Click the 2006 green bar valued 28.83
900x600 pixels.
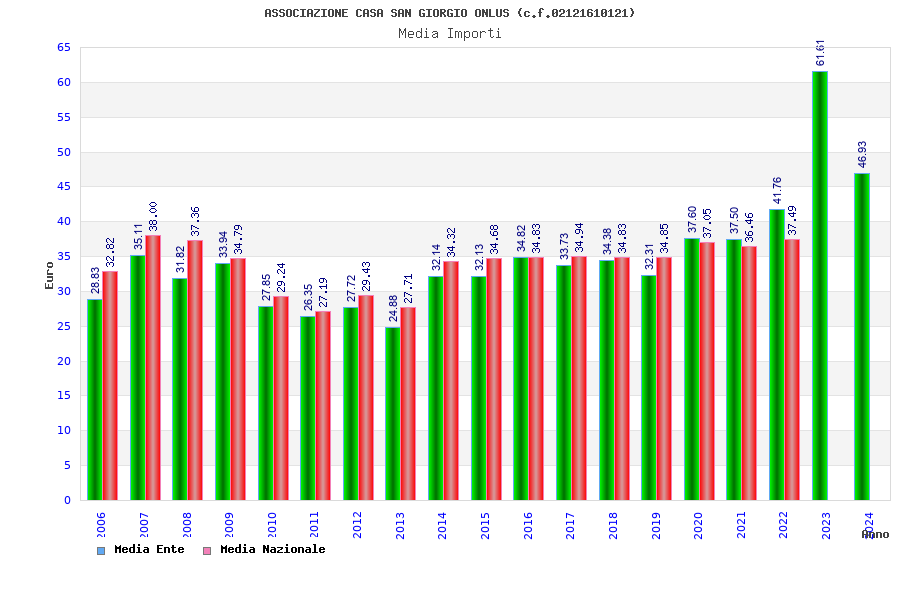point(95,400)
